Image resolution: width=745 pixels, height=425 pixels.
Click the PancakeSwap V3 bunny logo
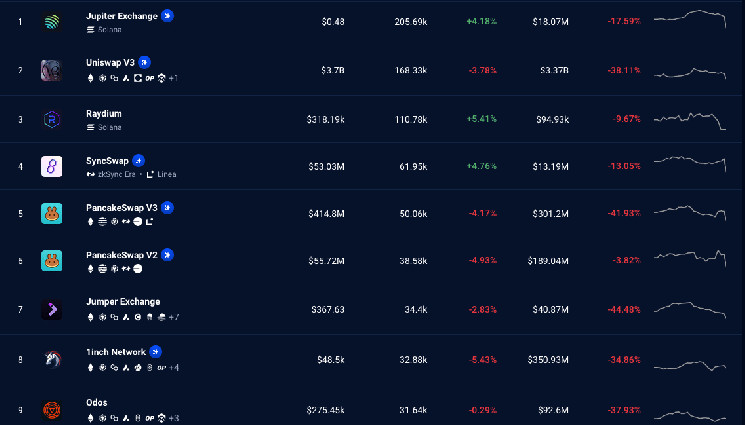click(52, 214)
